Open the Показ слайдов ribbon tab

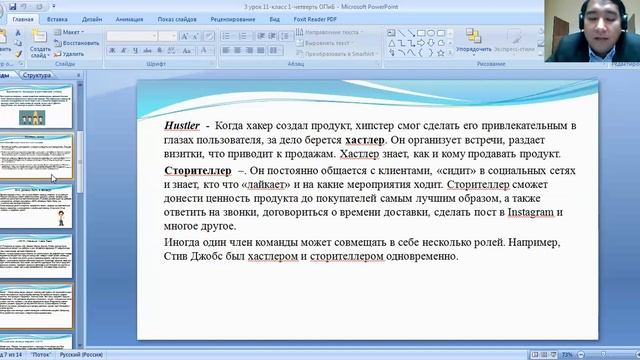177,19
